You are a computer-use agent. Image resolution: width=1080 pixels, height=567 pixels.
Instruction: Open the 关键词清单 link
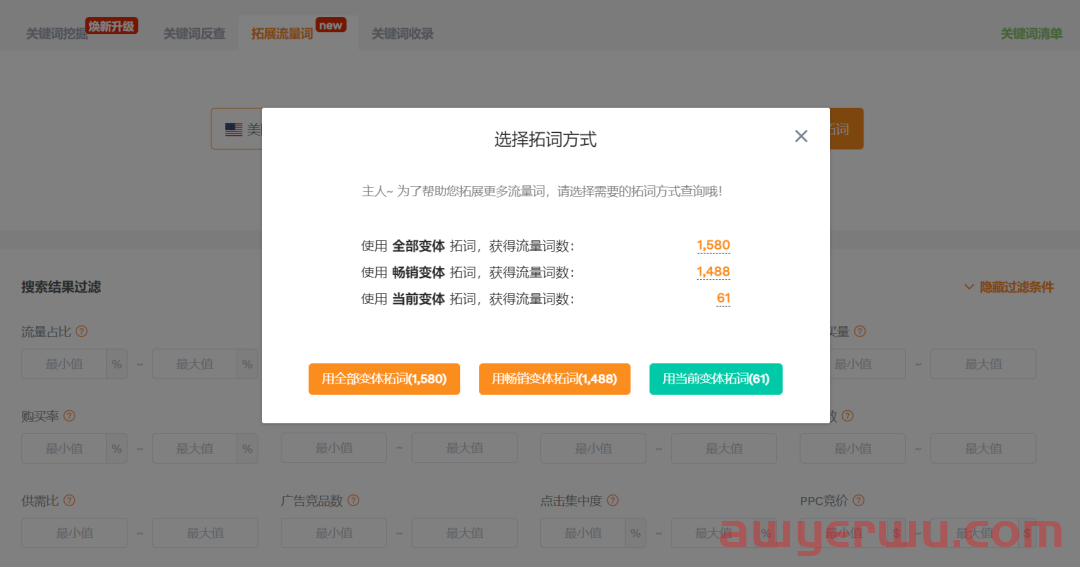(1031, 34)
